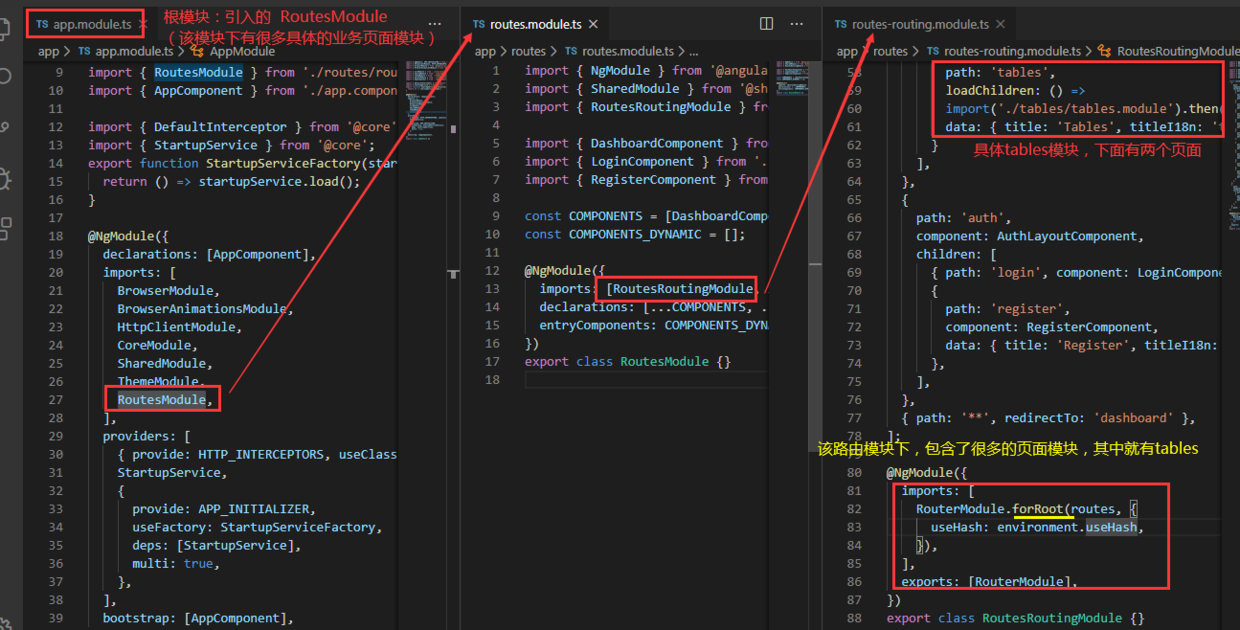
Task: Click the split editor icon beside routes.module.ts
Action: point(766,23)
